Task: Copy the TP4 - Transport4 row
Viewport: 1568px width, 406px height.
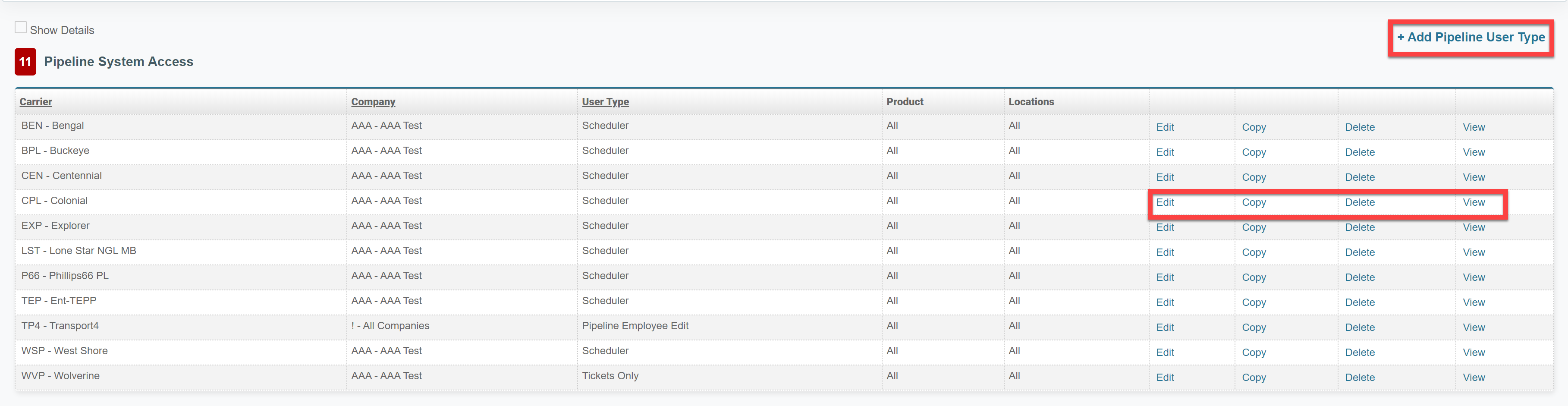Action: [1253, 327]
